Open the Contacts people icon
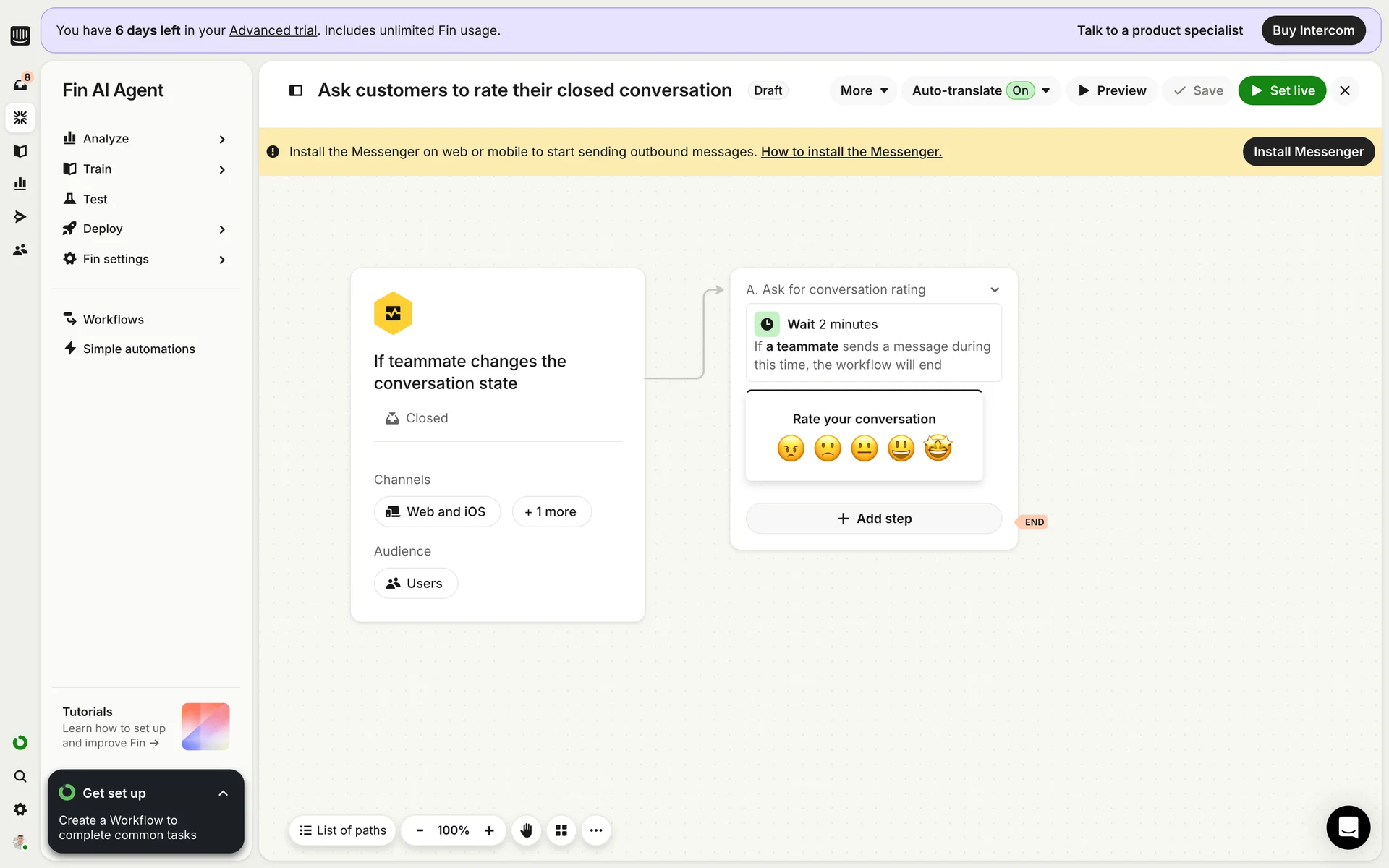This screenshot has width=1389, height=868. (20, 250)
